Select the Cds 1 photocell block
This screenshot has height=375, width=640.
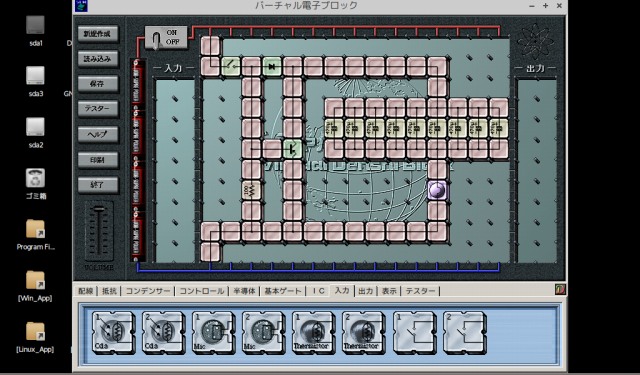coord(113,333)
